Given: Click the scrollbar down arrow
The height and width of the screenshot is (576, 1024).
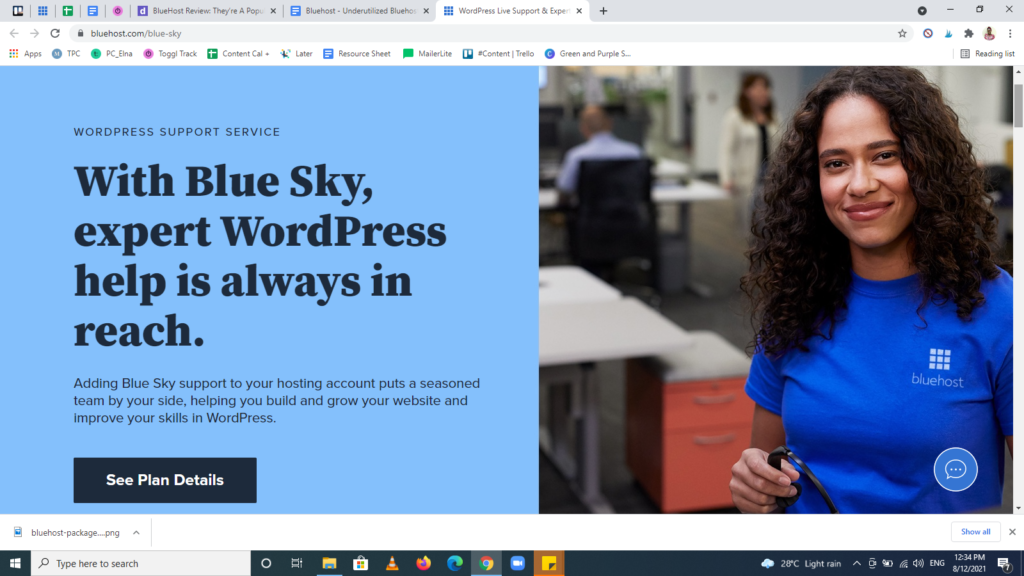Looking at the screenshot, I should tap(1018, 508).
